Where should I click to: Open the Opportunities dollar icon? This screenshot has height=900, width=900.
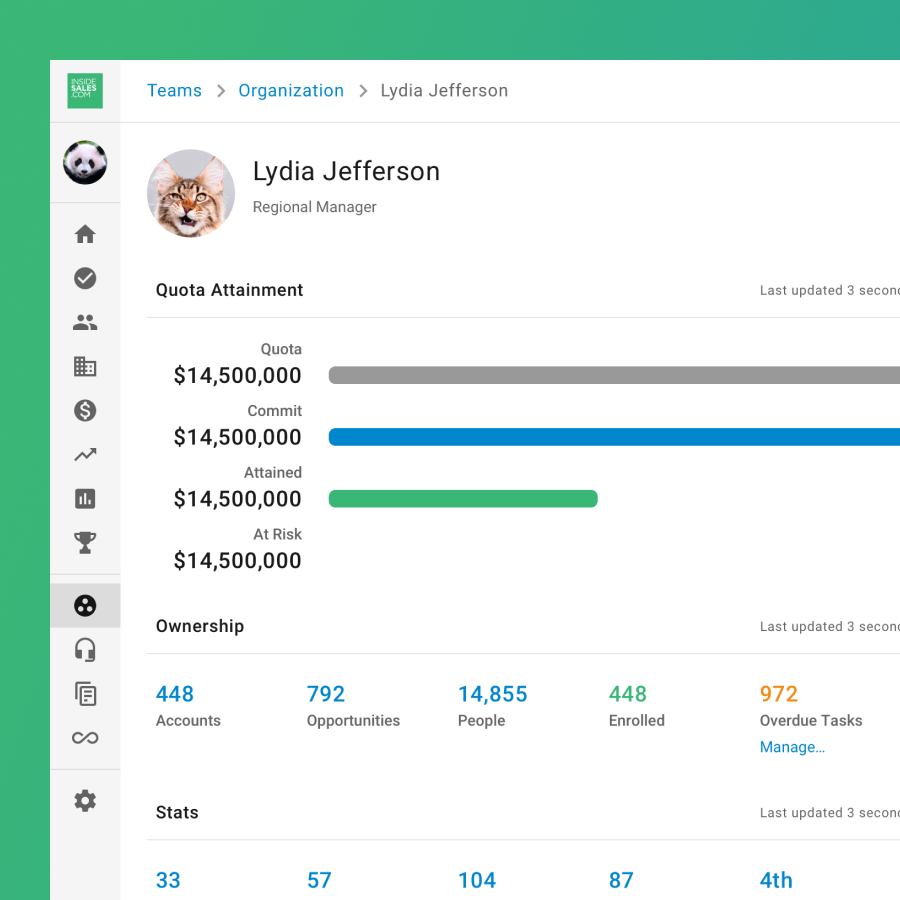tap(85, 410)
